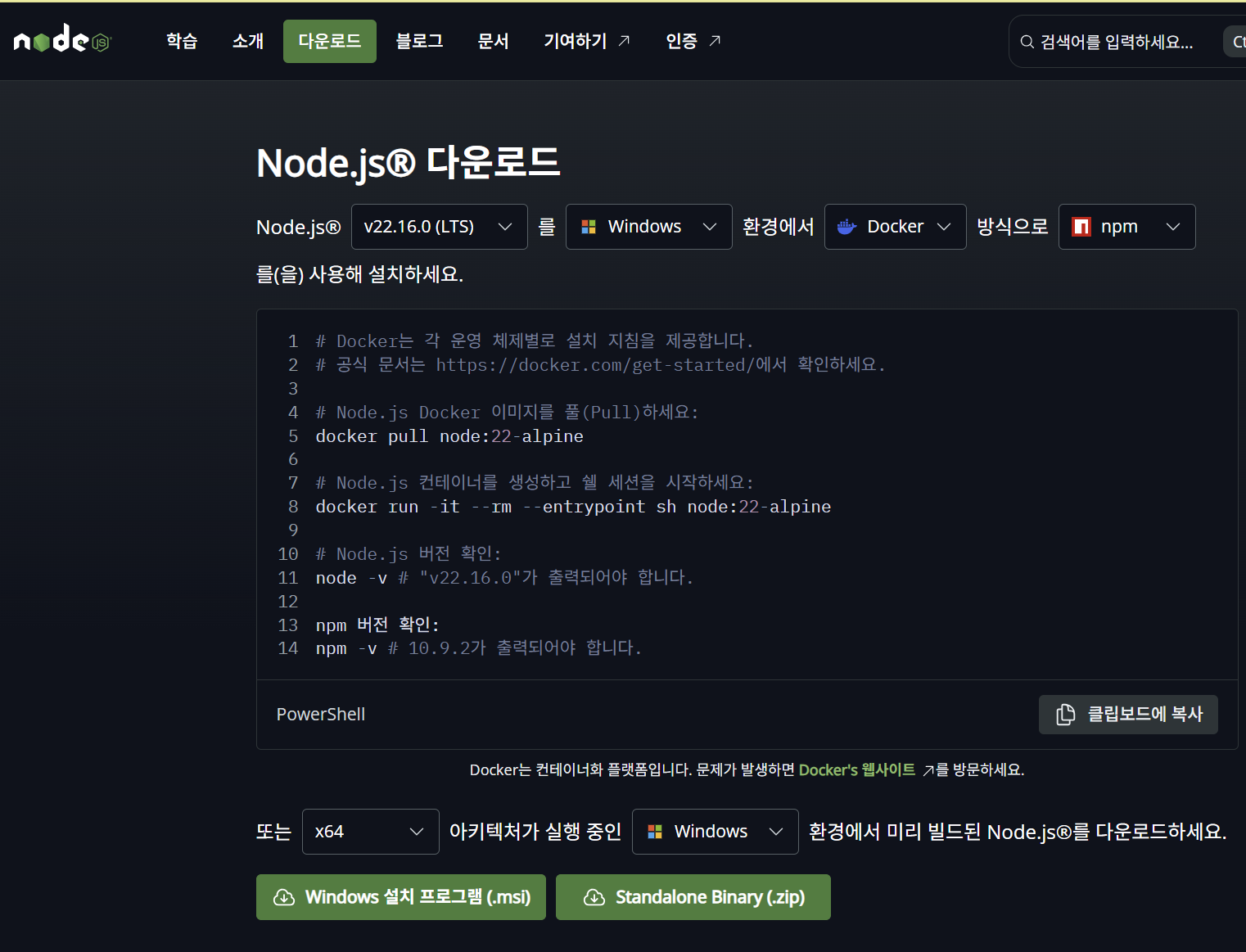Viewport: 1246px width, 952px height.
Task: Expand the x64 architecture dropdown
Action: [x=371, y=832]
